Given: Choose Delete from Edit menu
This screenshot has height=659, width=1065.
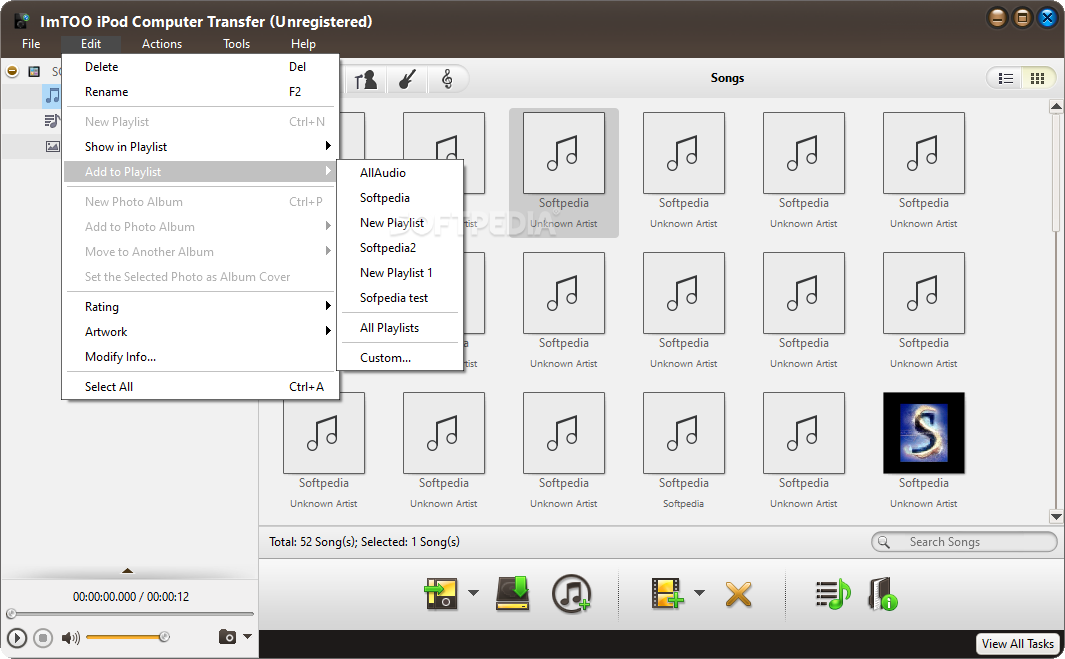Looking at the screenshot, I should pyautogui.click(x=200, y=67).
